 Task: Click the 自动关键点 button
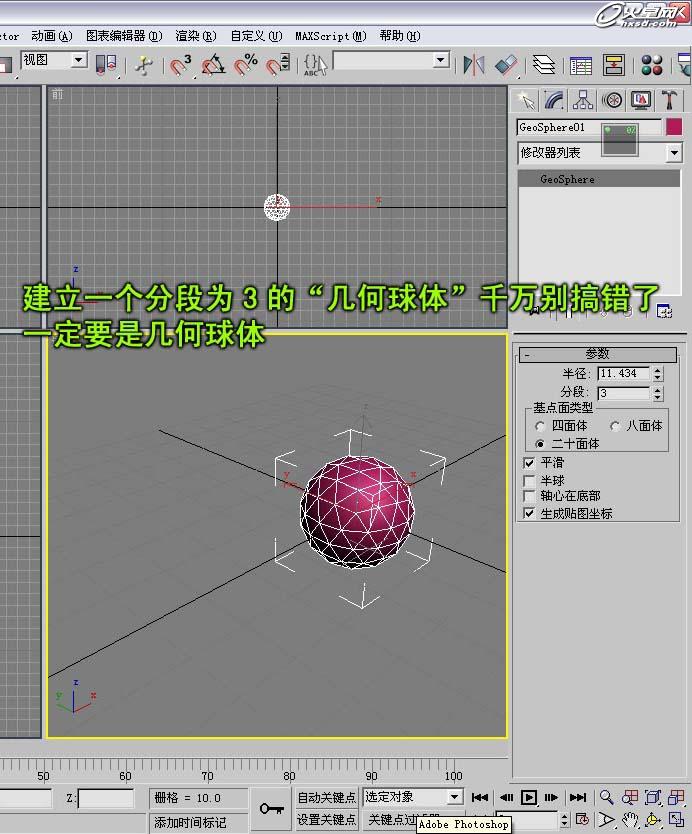point(326,797)
